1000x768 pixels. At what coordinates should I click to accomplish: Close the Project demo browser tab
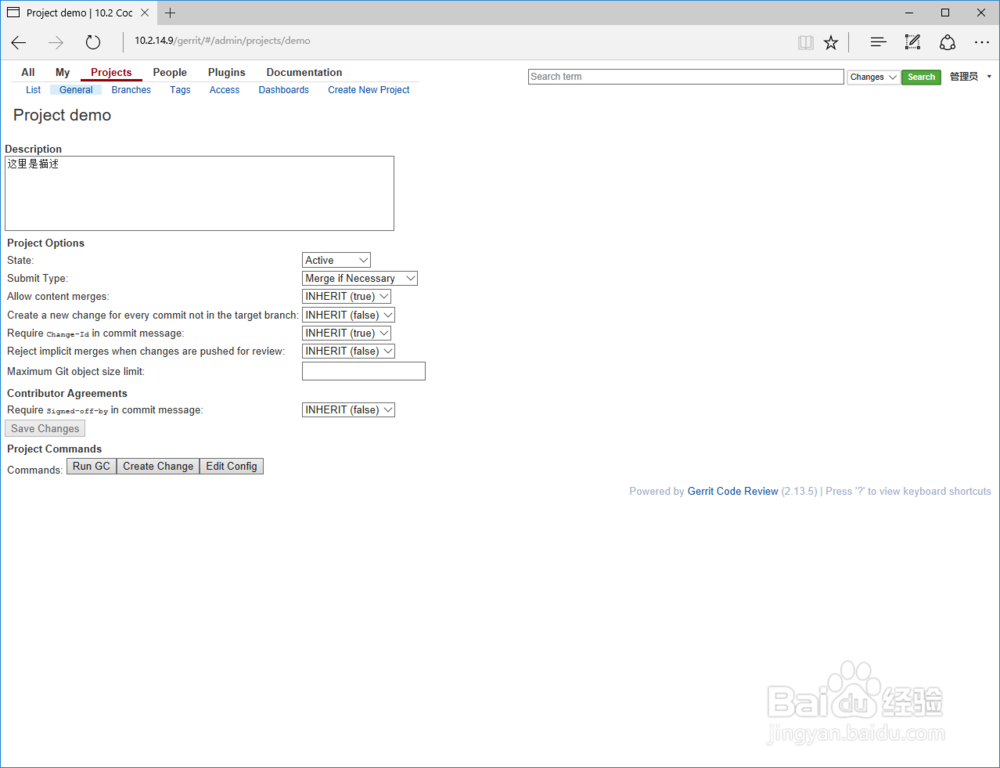(145, 13)
